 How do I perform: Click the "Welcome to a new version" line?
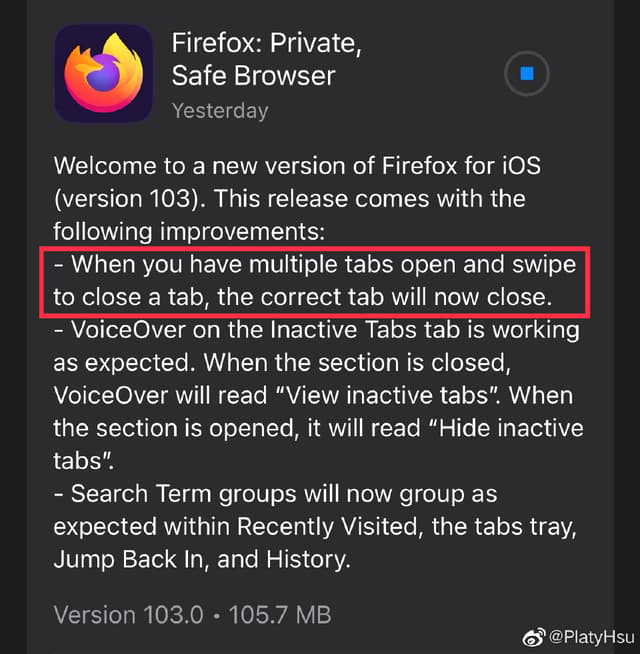click(297, 166)
